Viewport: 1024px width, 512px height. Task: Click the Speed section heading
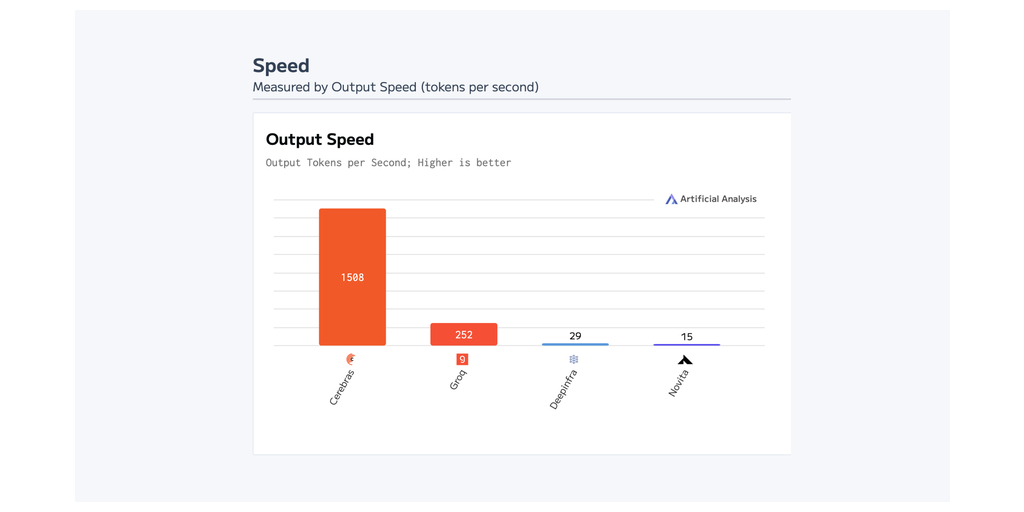pyautogui.click(x=281, y=66)
